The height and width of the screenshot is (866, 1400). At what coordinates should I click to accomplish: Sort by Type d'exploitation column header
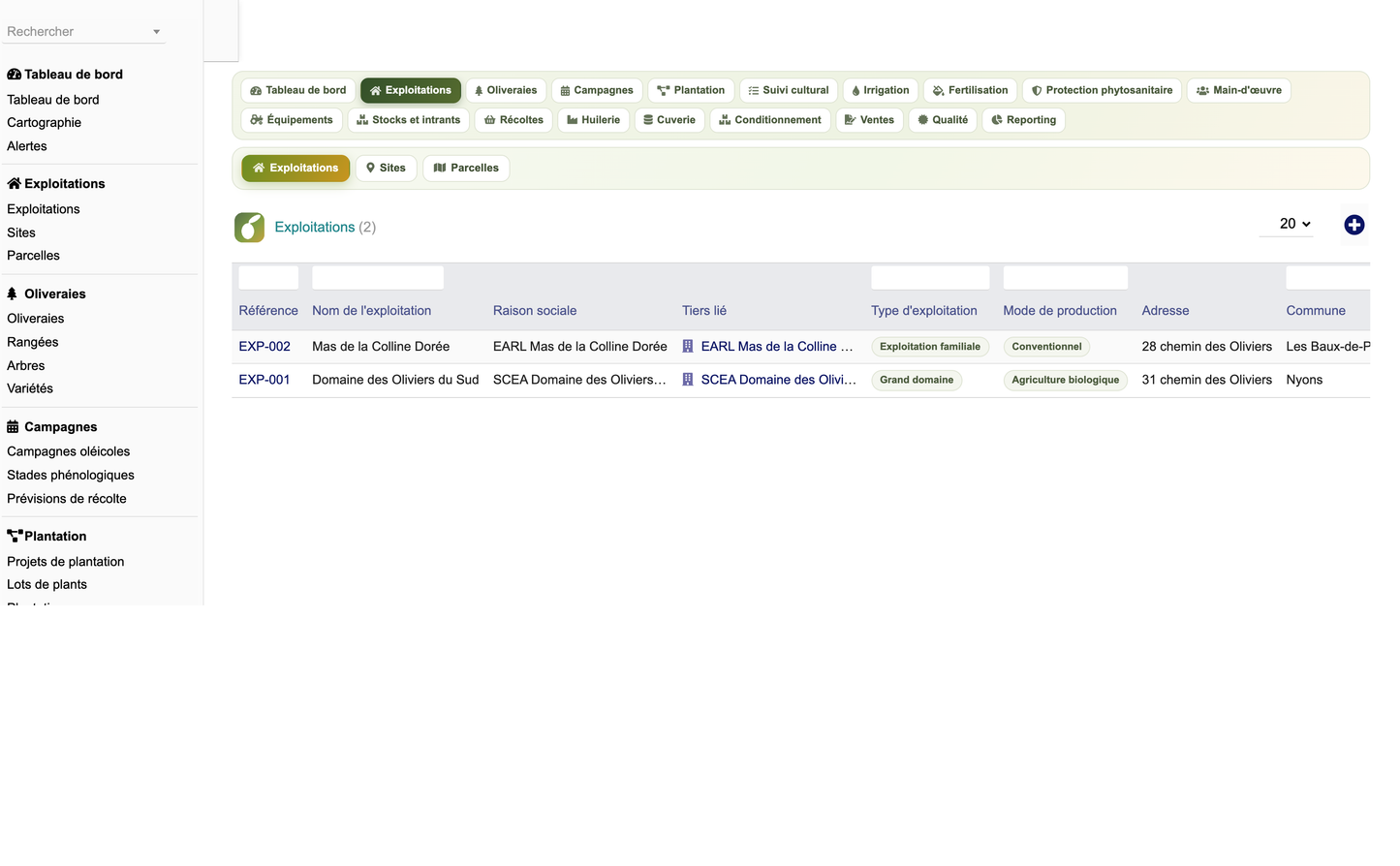pos(924,311)
